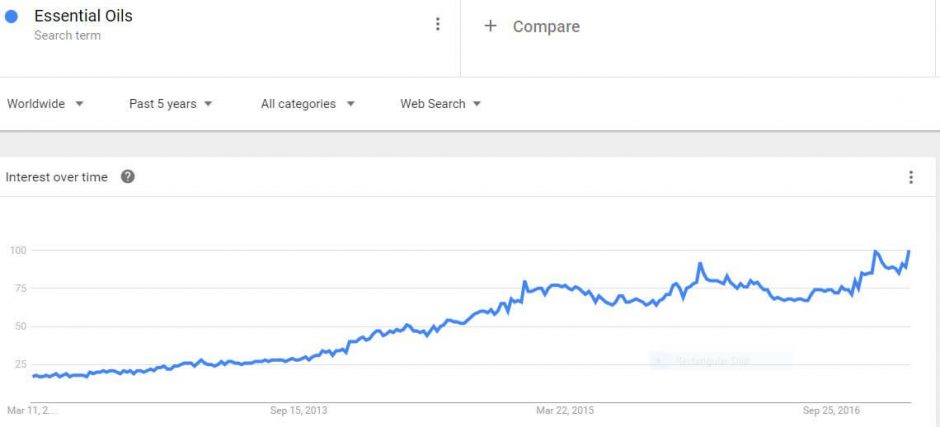Viewport: 940px width, 427px height.
Task: Expand the All categories dropdown
Action: click(x=308, y=104)
